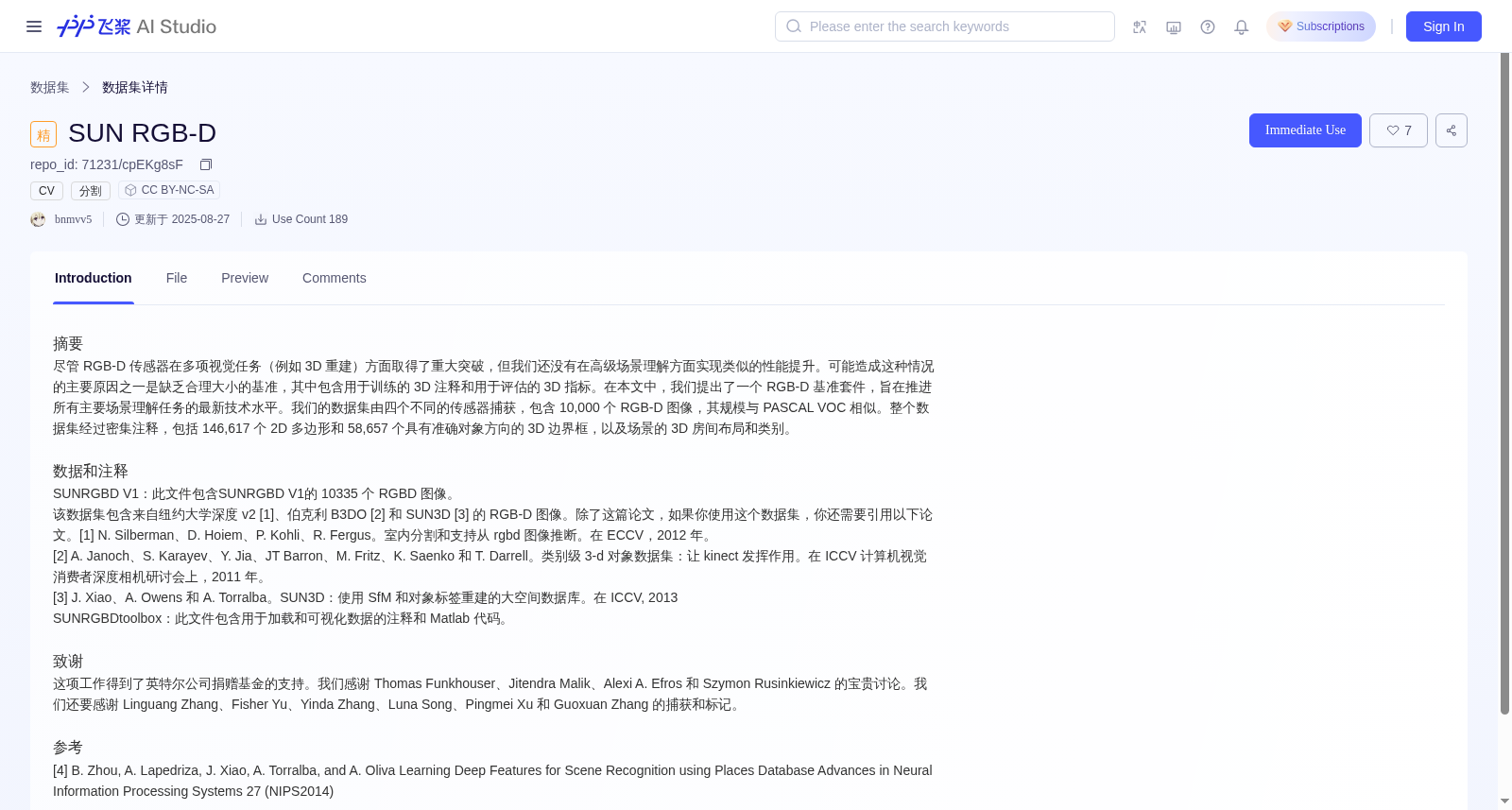Go to the PaddlePaddle AI Studio logo home
The width and height of the screenshot is (1512, 810).
tap(137, 26)
